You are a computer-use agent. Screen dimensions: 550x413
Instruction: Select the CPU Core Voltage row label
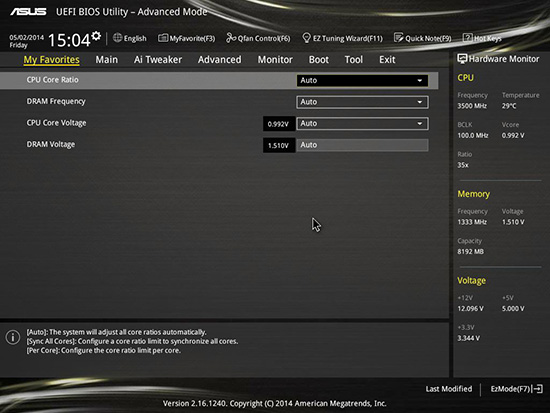(56, 123)
